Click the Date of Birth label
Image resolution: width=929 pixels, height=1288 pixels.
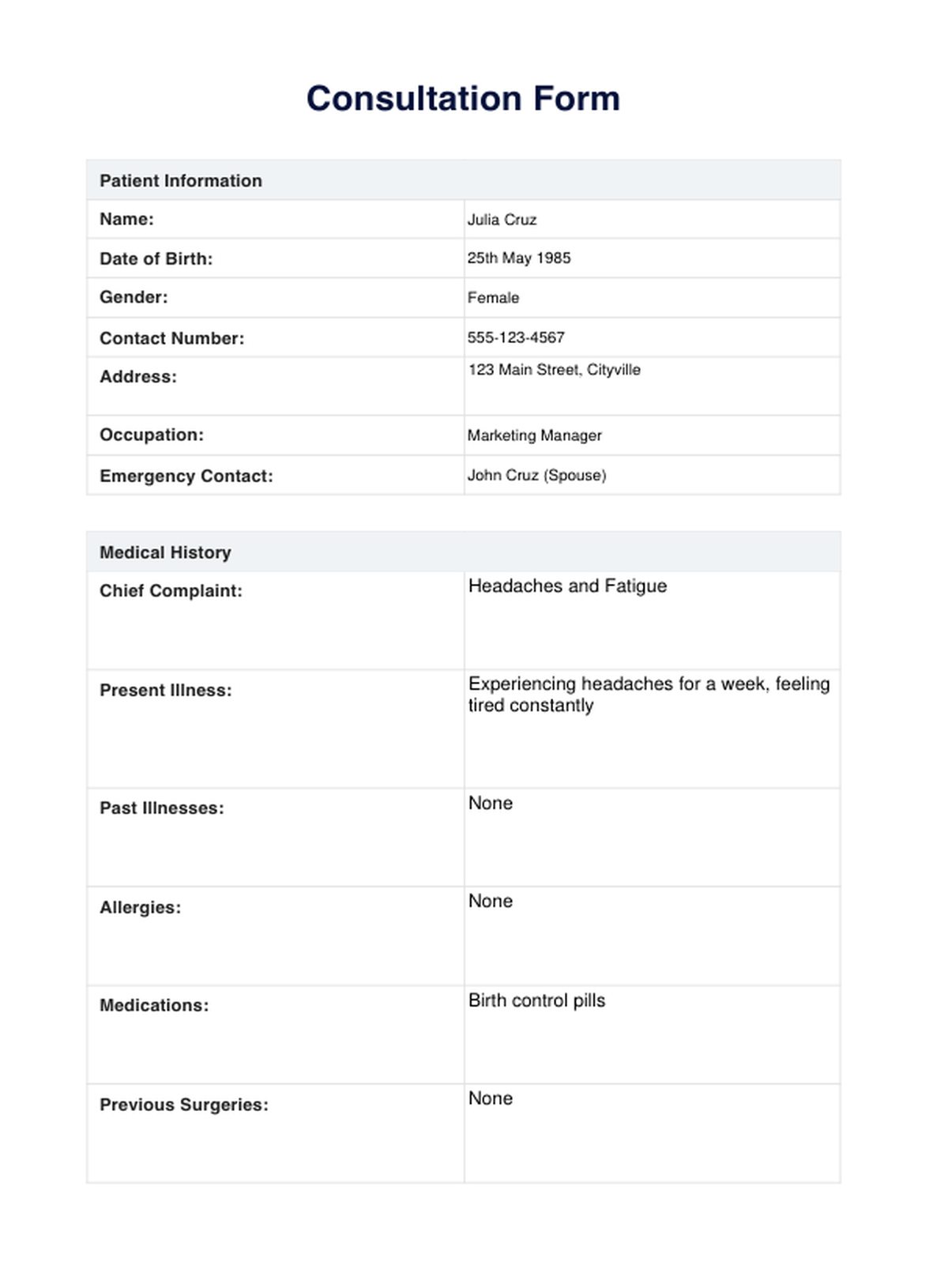156,258
